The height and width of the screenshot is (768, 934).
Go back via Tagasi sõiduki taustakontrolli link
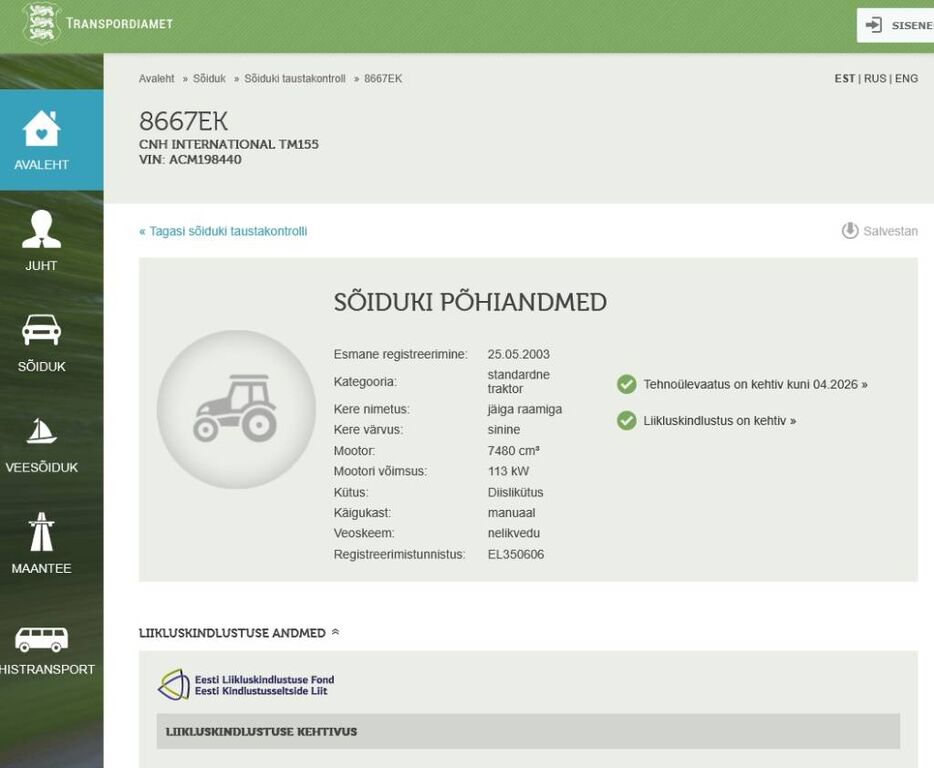pyautogui.click(x=223, y=231)
